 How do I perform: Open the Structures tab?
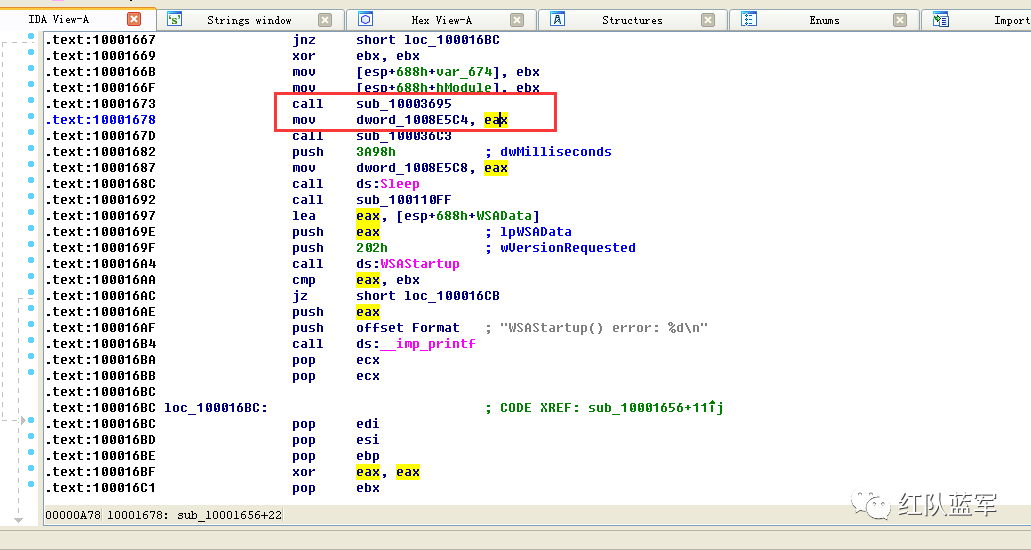click(x=632, y=20)
